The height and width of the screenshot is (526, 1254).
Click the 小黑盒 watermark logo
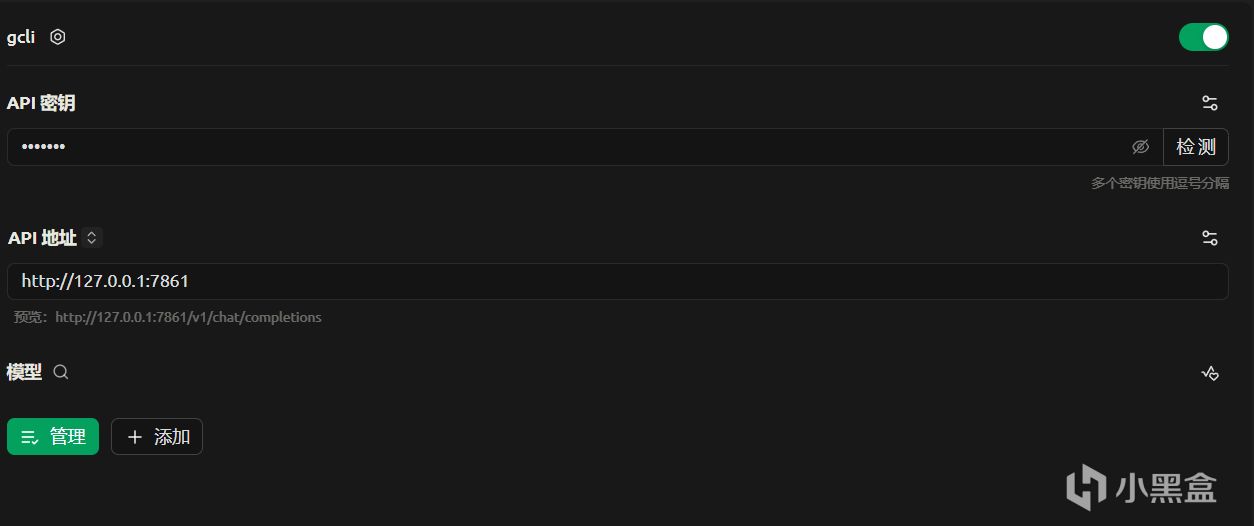point(1141,488)
